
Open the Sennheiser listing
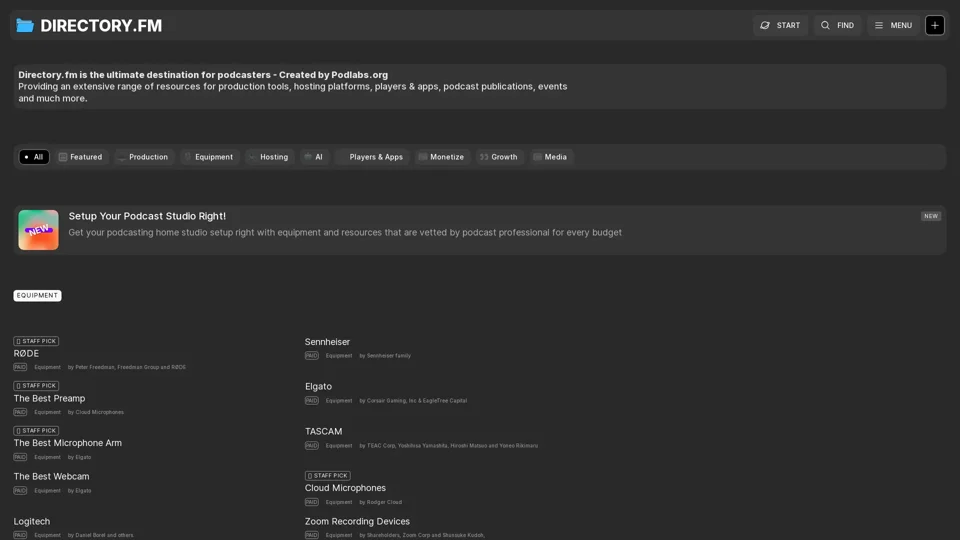point(328,342)
